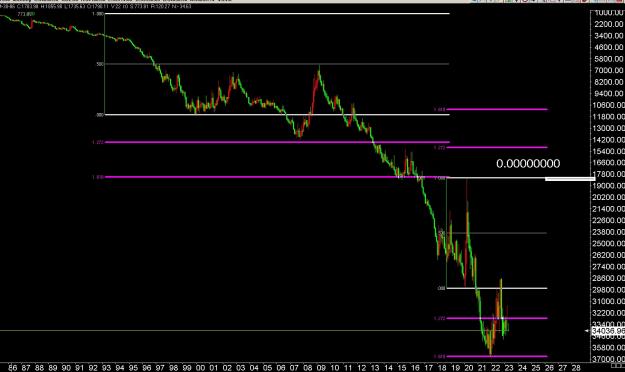
Task: Click the 31000.00 price axis label
Action: click(x=609, y=301)
